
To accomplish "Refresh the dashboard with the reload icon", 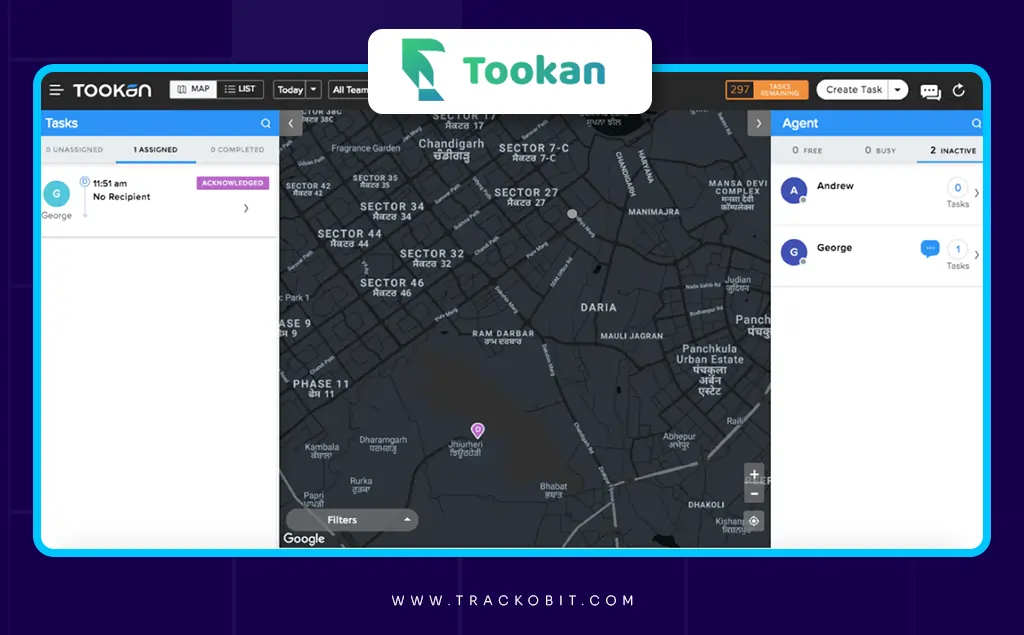I will [959, 89].
